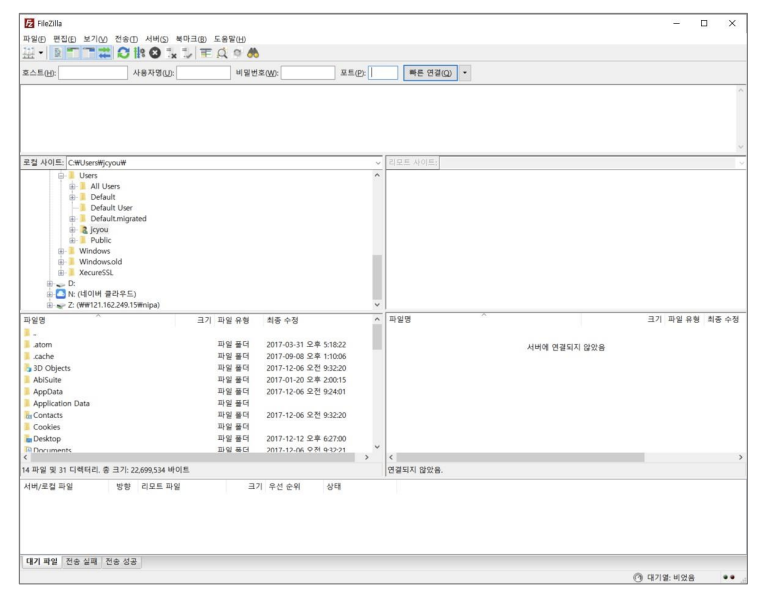Expand the Public folder

point(72,241)
